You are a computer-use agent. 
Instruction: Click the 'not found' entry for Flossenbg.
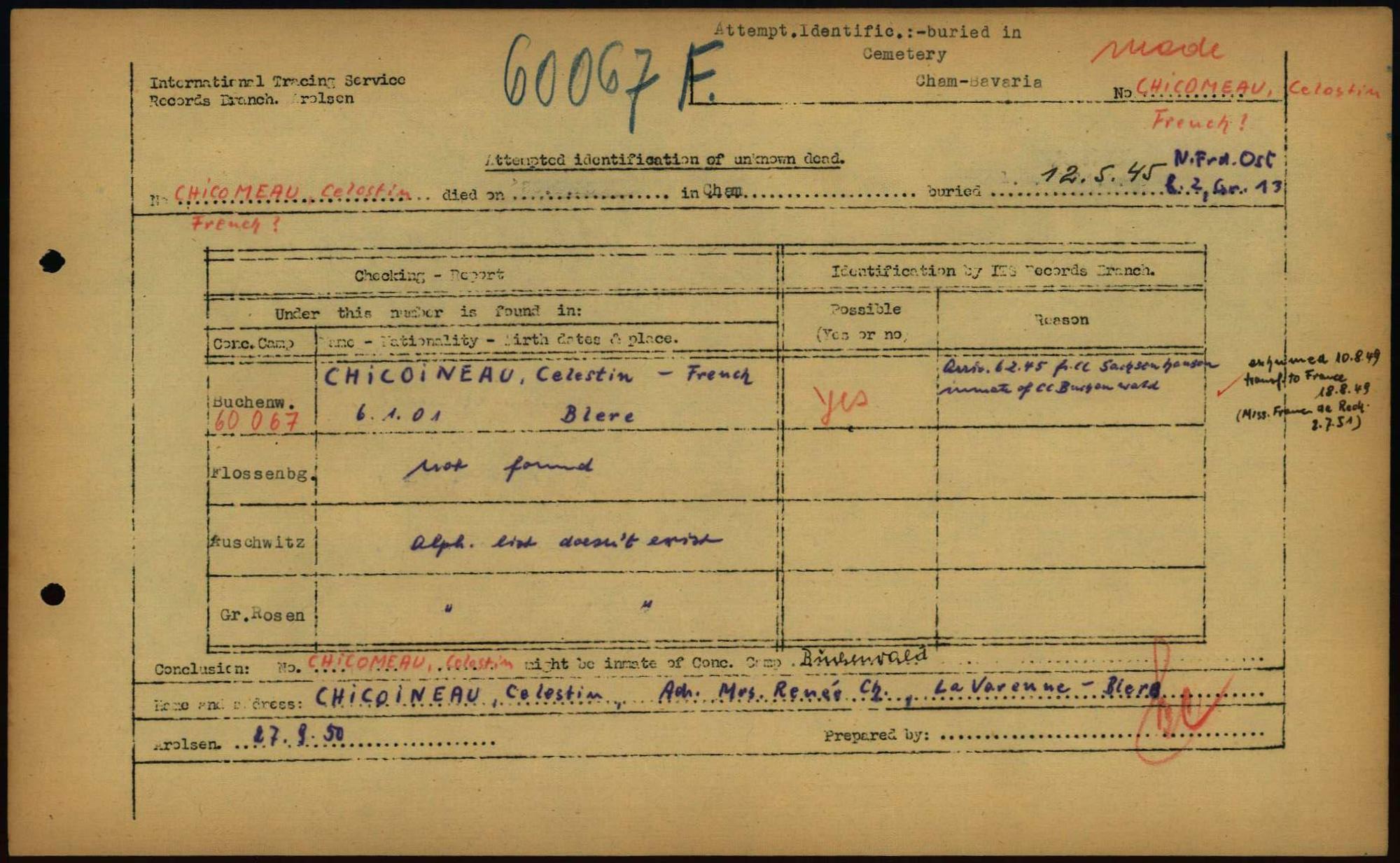tap(498, 468)
